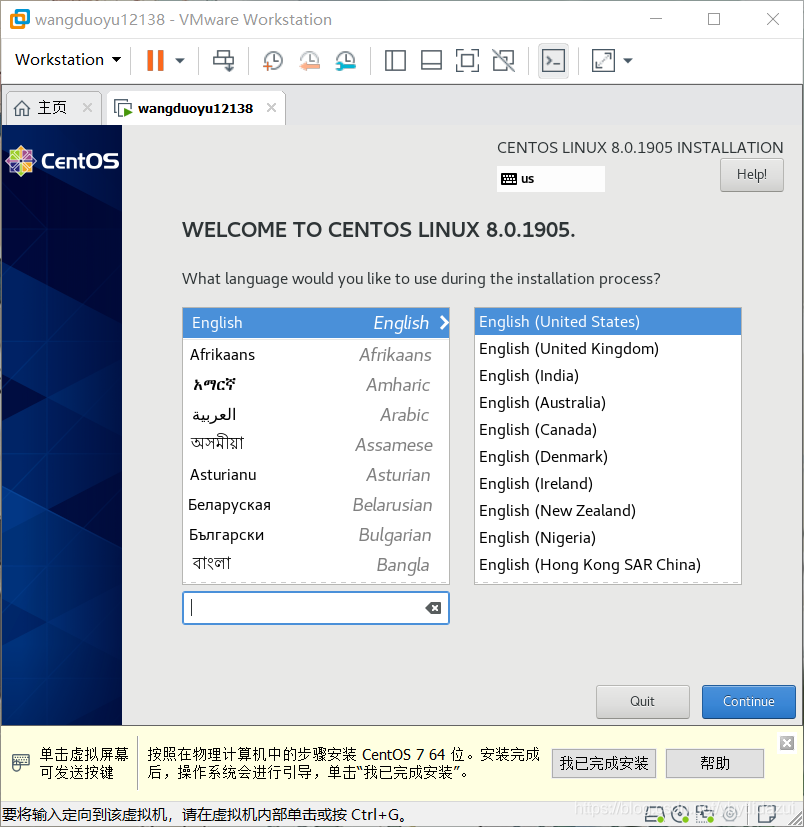The image size is (804, 827).
Task: Select English in the language list
Action: click(x=316, y=323)
